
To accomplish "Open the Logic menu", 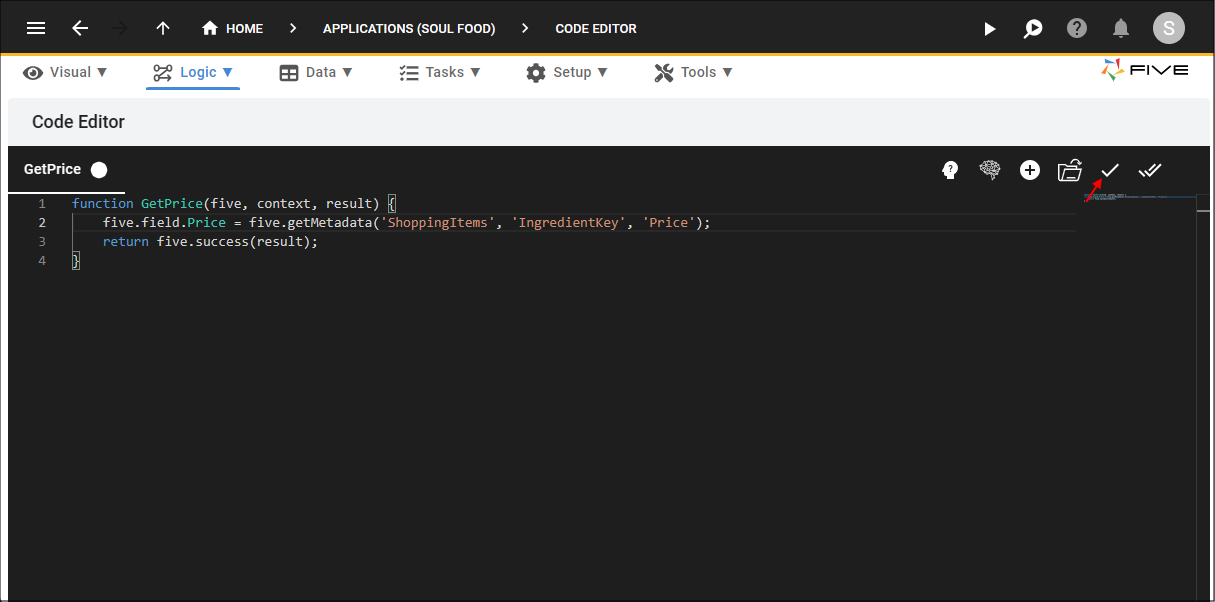I will (x=193, y=72).
